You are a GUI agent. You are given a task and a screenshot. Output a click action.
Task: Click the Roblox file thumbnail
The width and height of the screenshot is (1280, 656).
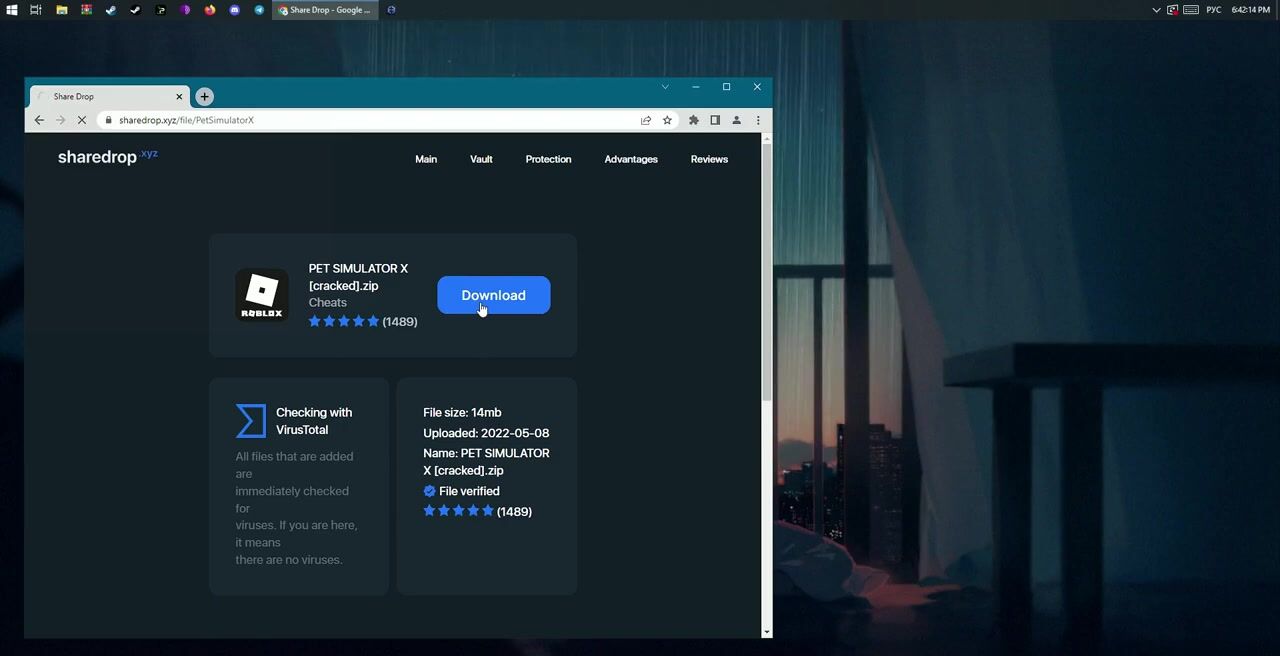click(262, 295)
